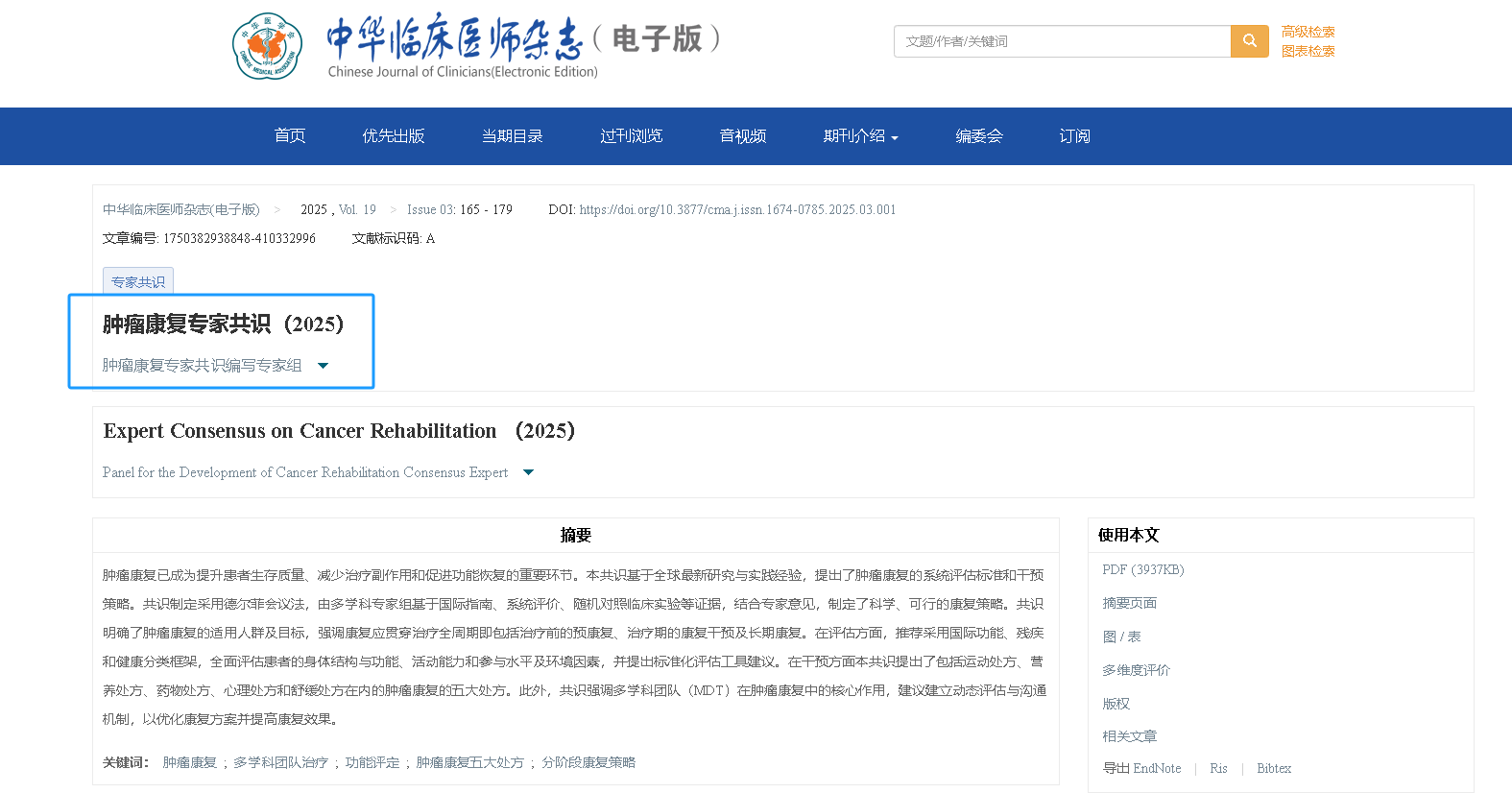Expand the English author panel dropdown arrow
Screen dimensions: 1512x793
pyautogui.click(x=528, y=472)
